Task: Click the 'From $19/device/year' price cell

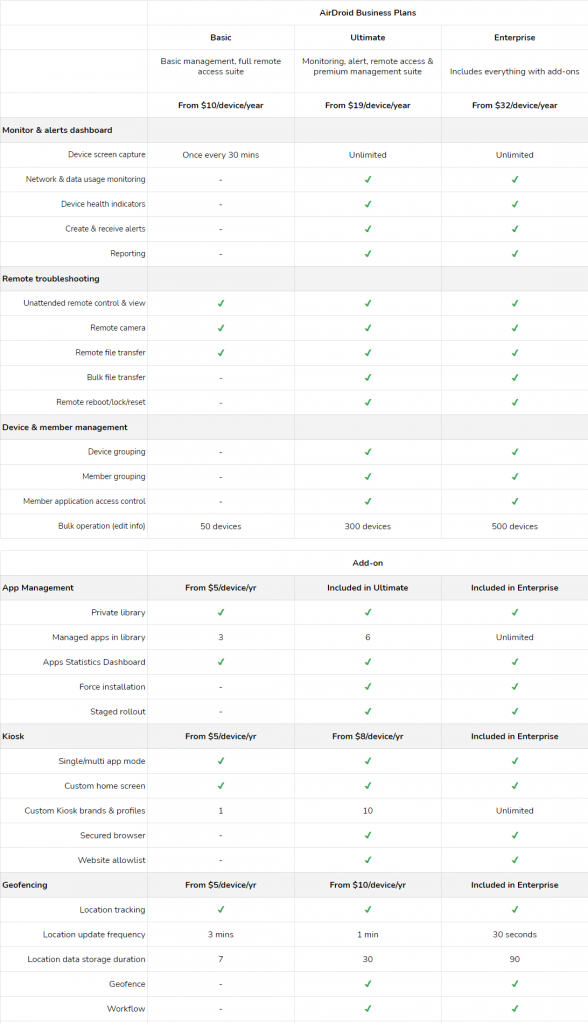Action: click(x=368, y=105)
